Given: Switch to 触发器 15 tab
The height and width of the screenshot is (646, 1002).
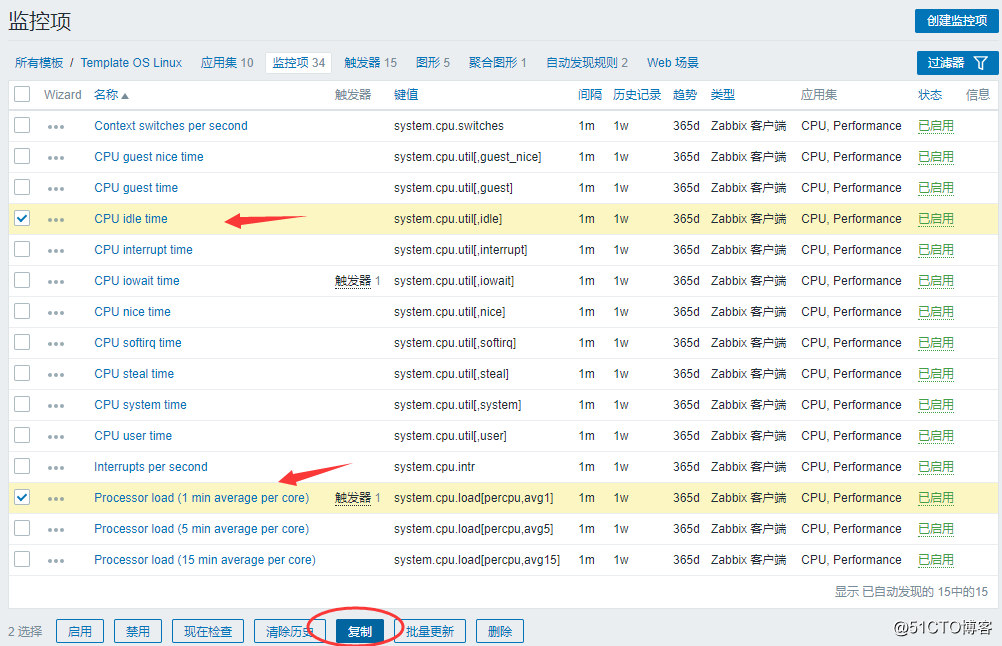Looking at the screenshot, I should pos(370,63).
